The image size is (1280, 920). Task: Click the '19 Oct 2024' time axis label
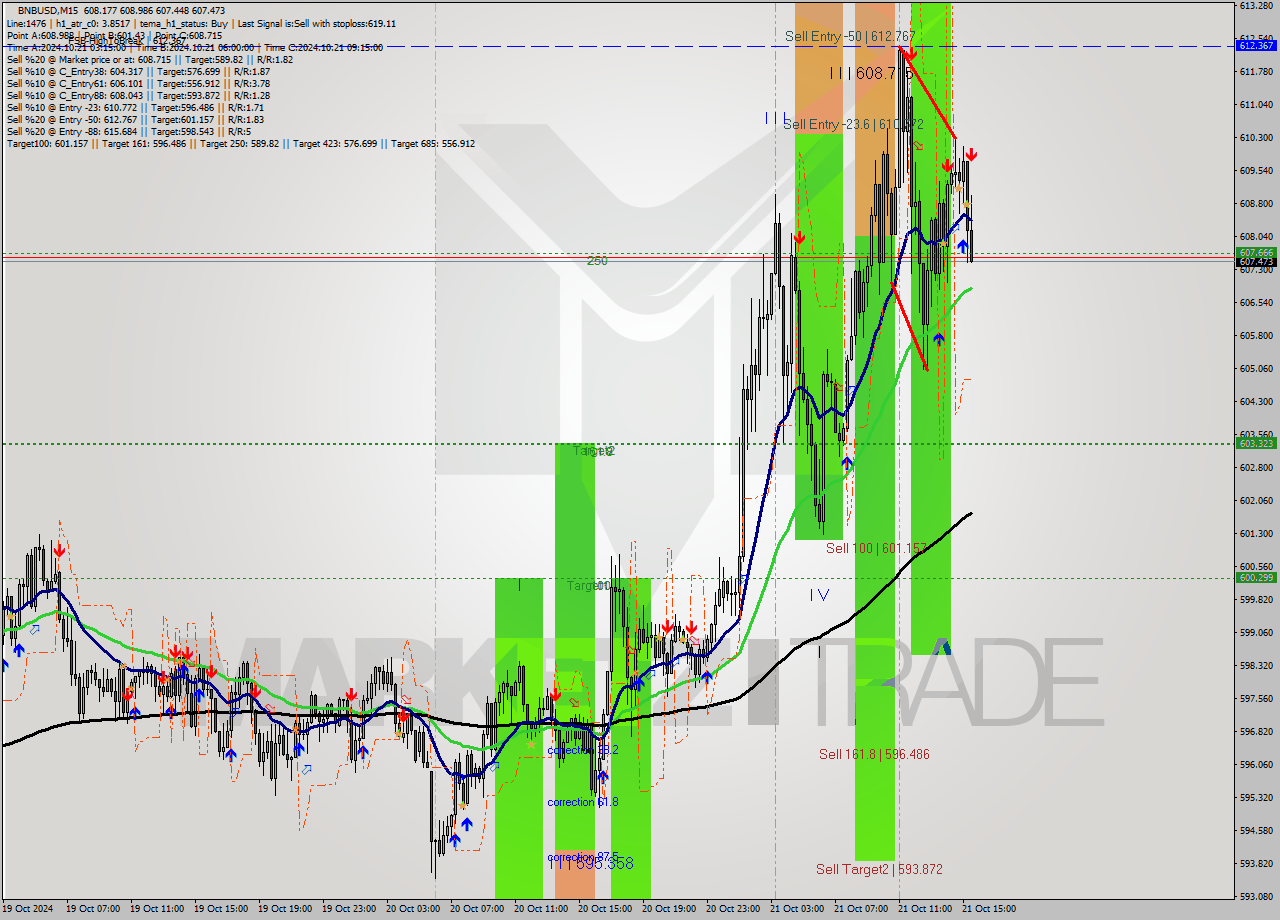(28, 909)
